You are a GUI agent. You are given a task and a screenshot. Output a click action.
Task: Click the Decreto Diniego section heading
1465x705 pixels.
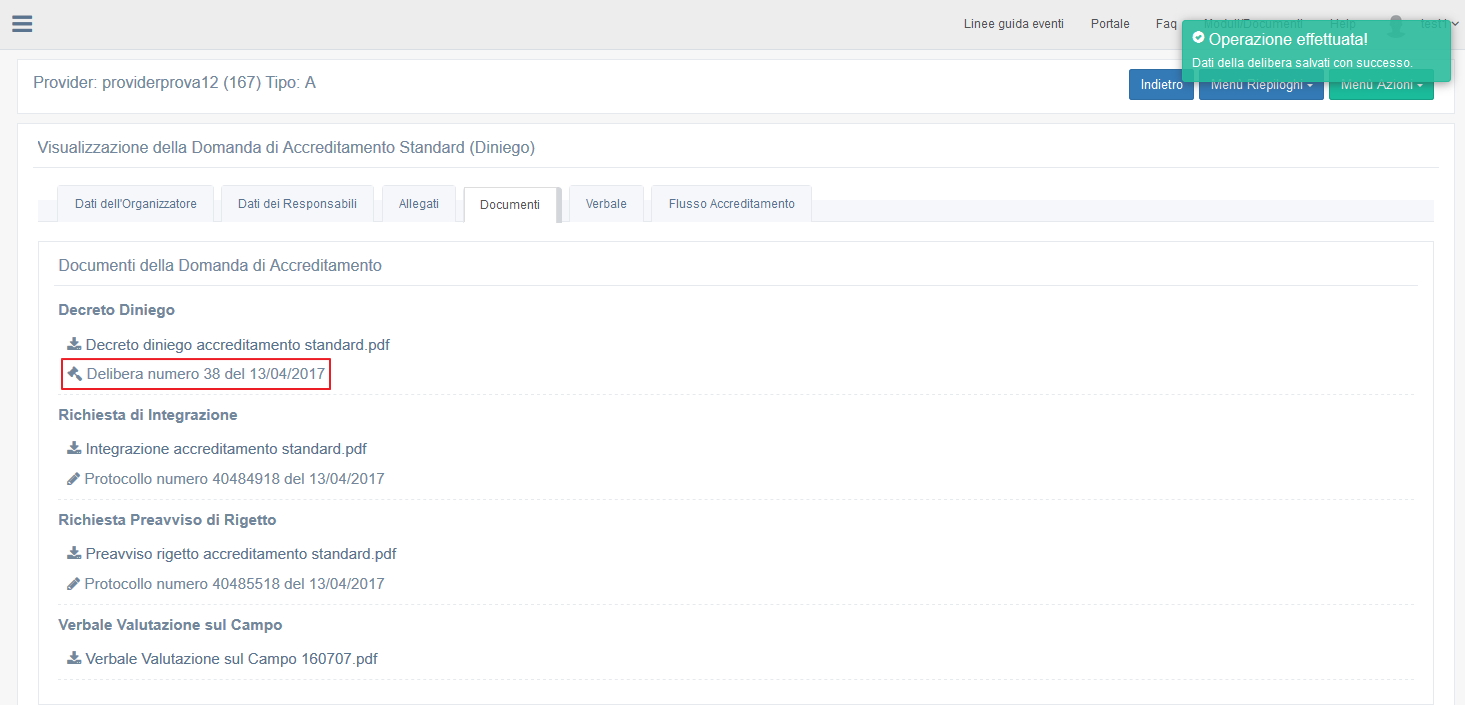117,310
